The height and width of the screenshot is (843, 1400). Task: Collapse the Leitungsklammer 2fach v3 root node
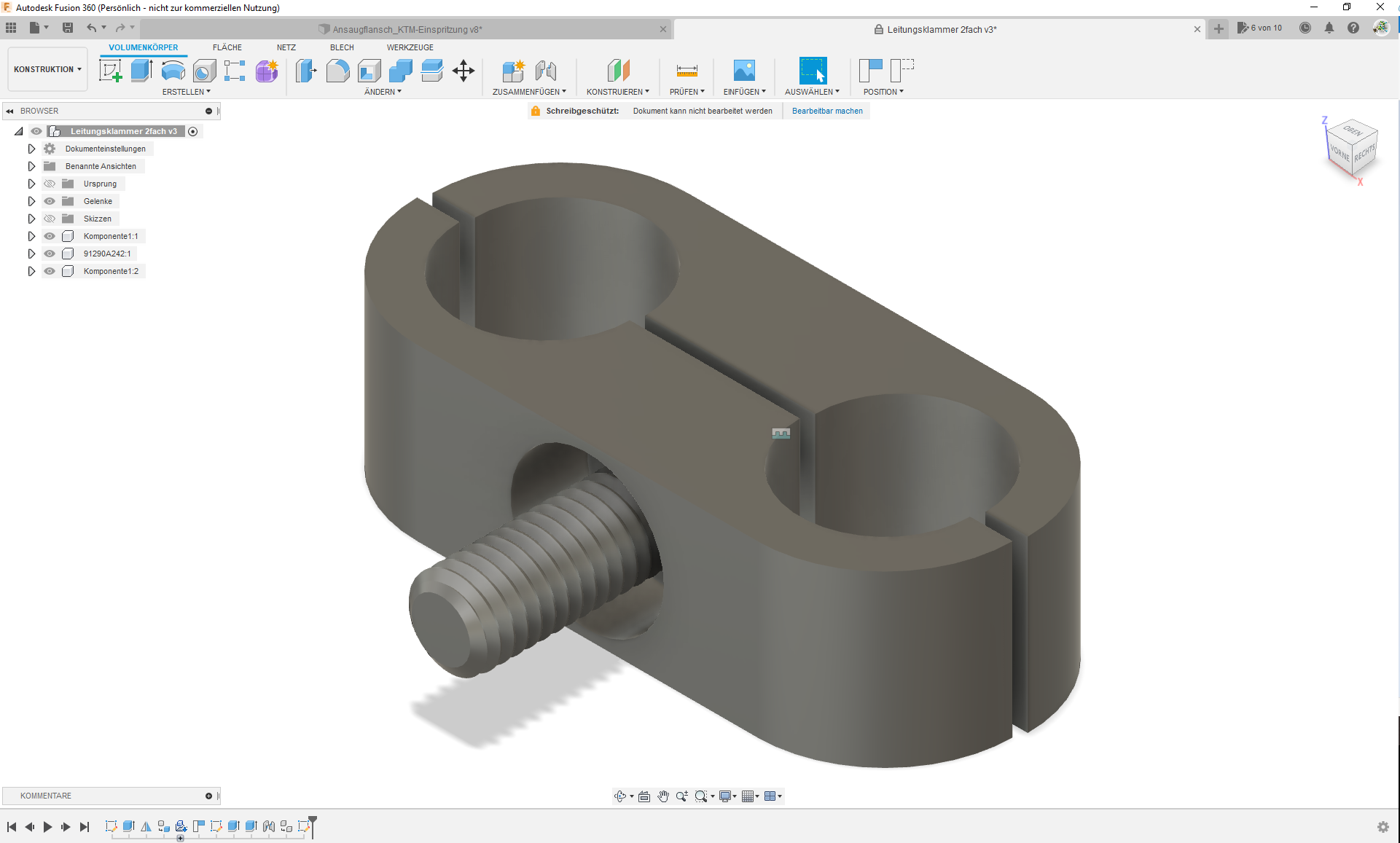click(19, 131)
